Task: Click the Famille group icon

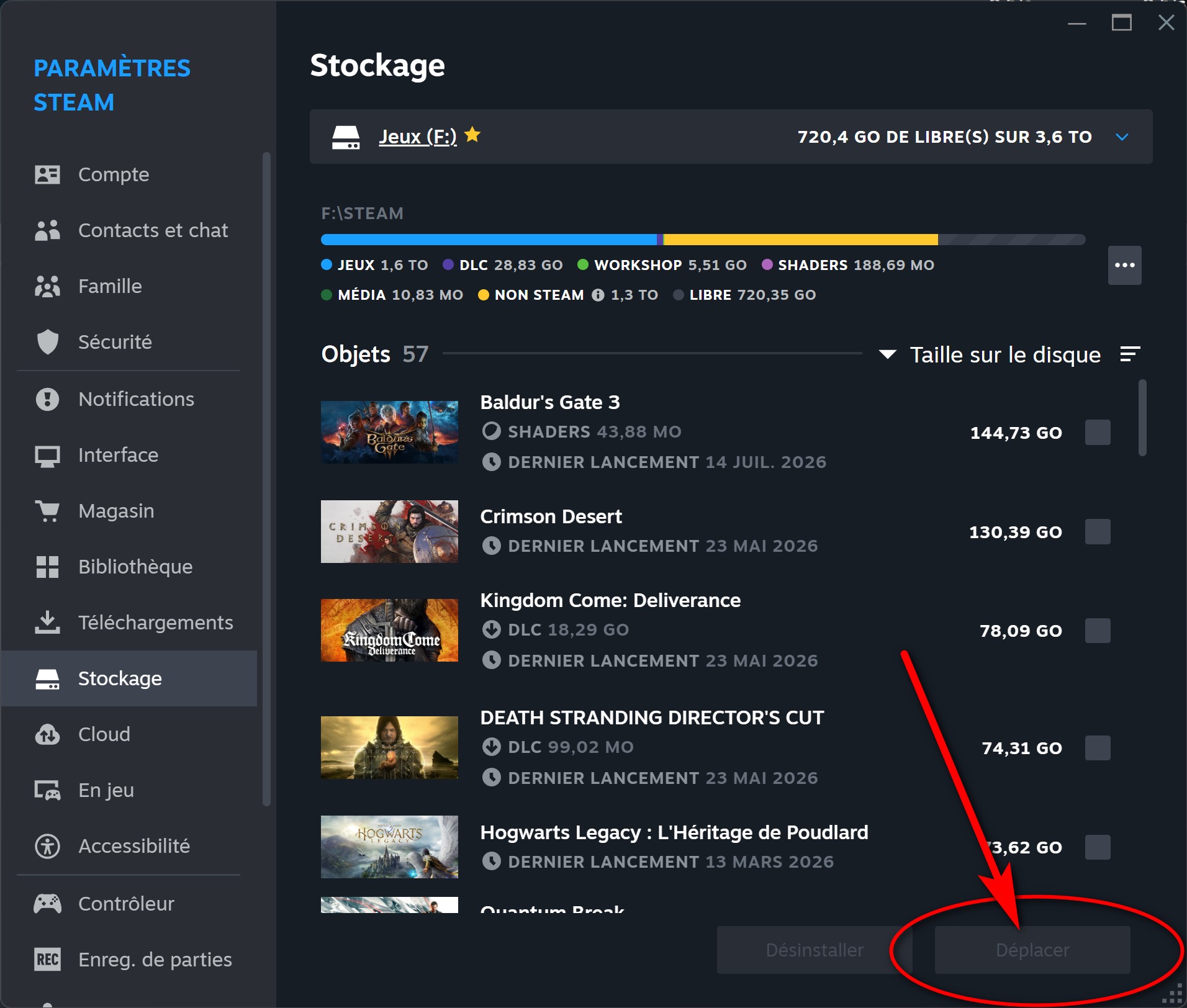Action: pos(48,286)
